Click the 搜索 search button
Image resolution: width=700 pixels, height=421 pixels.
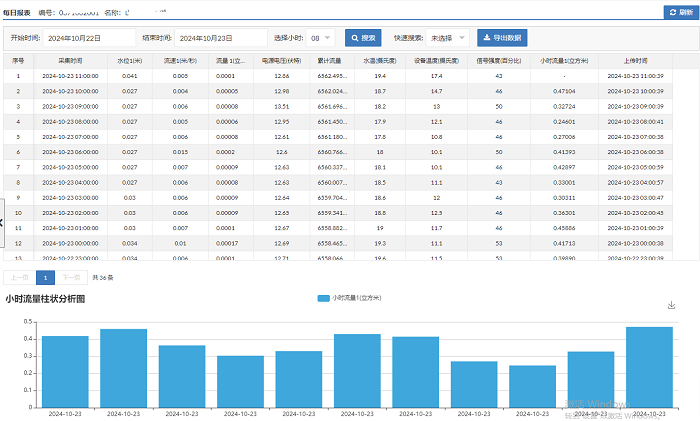click(363, 38)
